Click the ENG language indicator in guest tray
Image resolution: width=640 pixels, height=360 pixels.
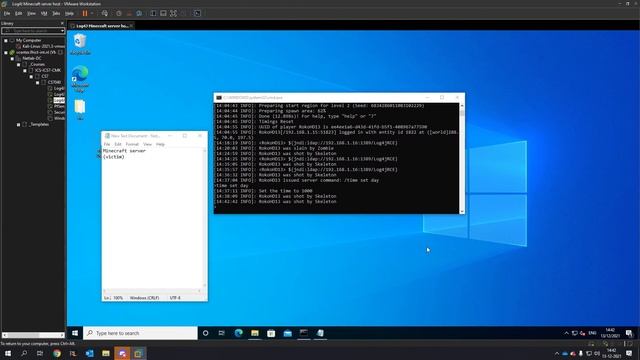[592, 333]
